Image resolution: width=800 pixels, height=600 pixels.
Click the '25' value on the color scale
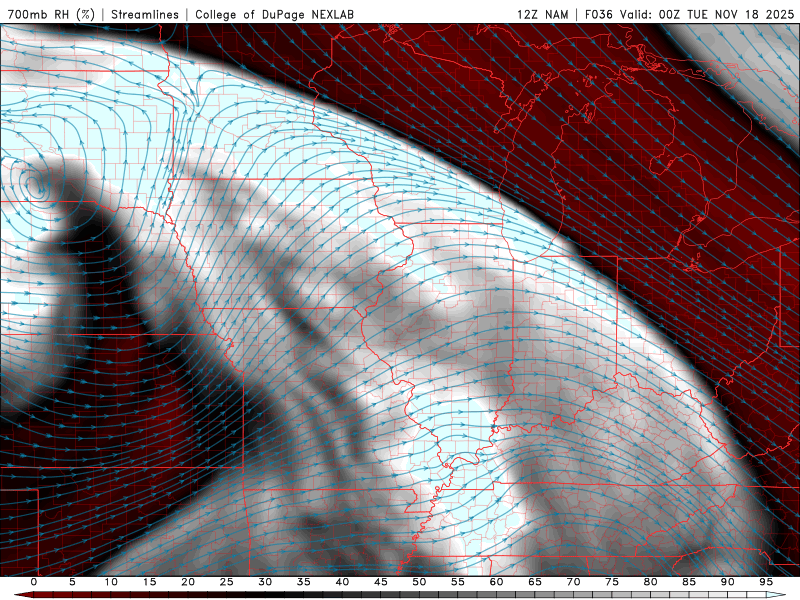(227, 582)
